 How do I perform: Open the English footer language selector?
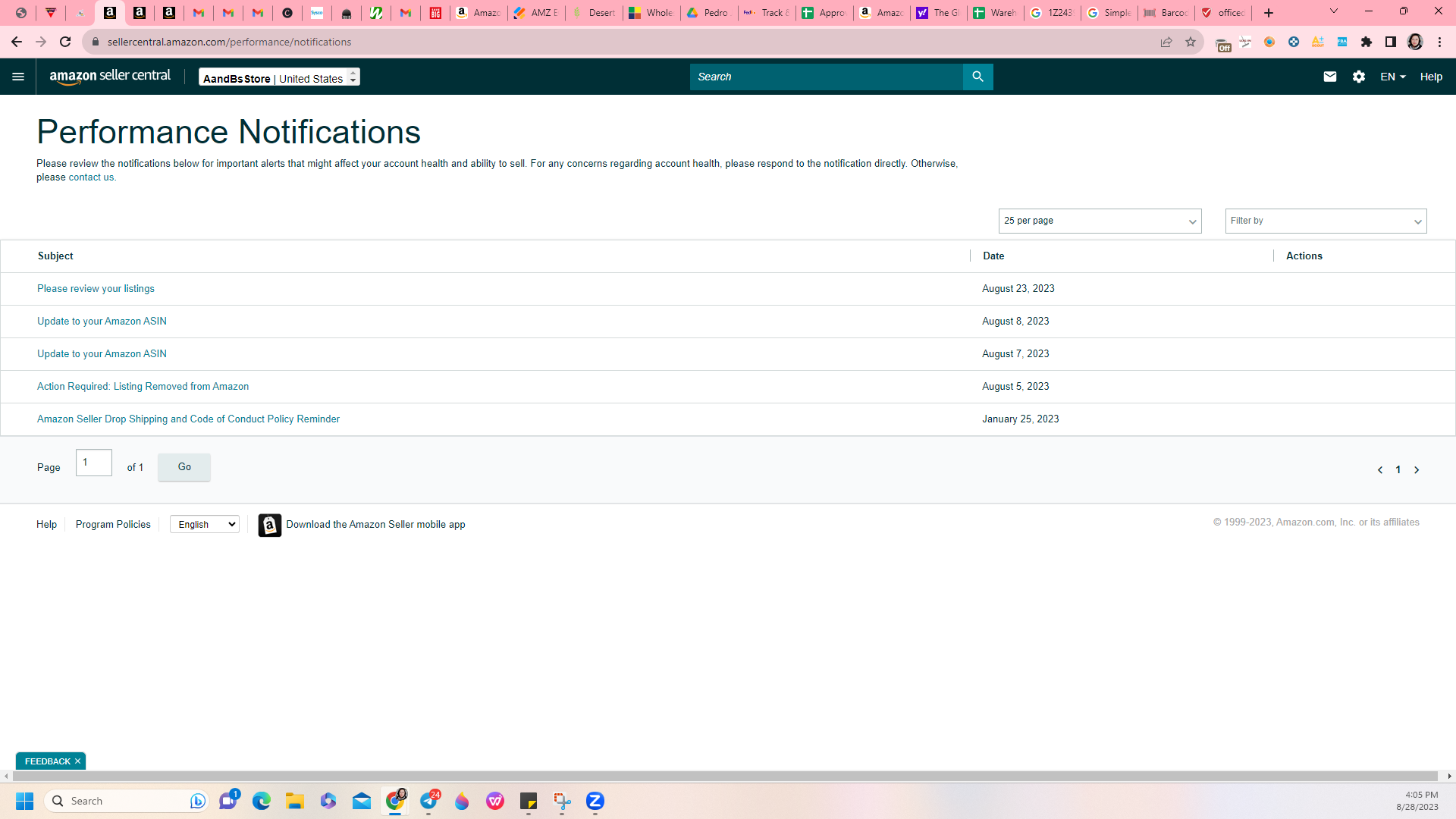205,524
